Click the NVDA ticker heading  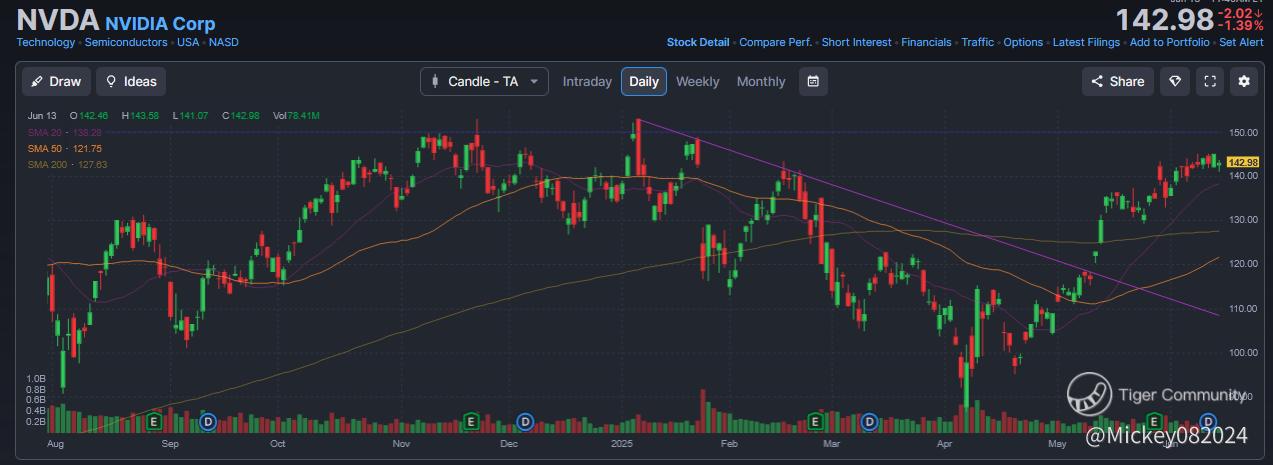pyautogui.click(x=58, y=20)
